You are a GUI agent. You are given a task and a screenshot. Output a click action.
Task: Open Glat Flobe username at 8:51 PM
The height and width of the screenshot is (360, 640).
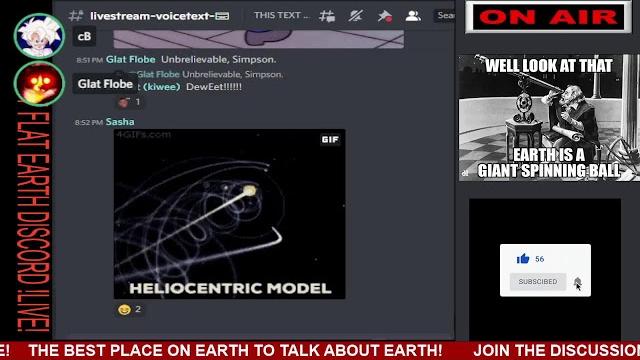click(x=131, y=60)
